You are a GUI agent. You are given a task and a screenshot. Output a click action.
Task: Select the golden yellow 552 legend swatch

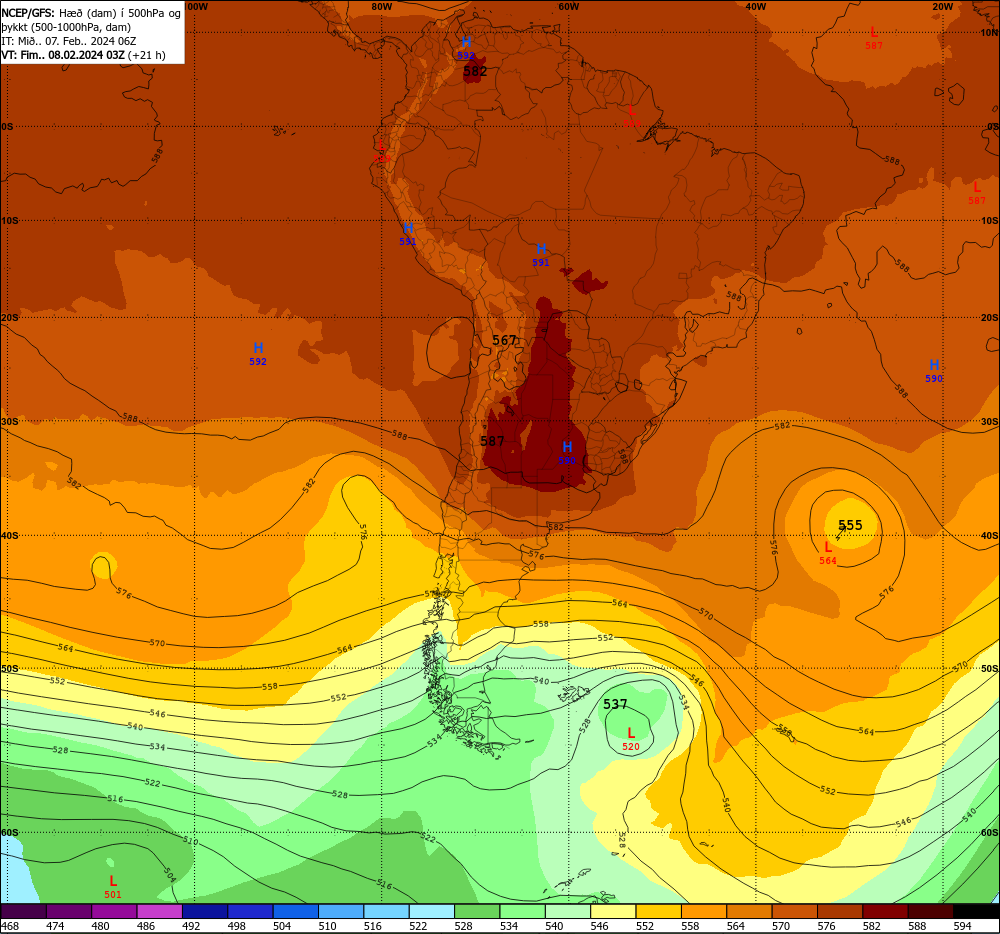[658, 911]
